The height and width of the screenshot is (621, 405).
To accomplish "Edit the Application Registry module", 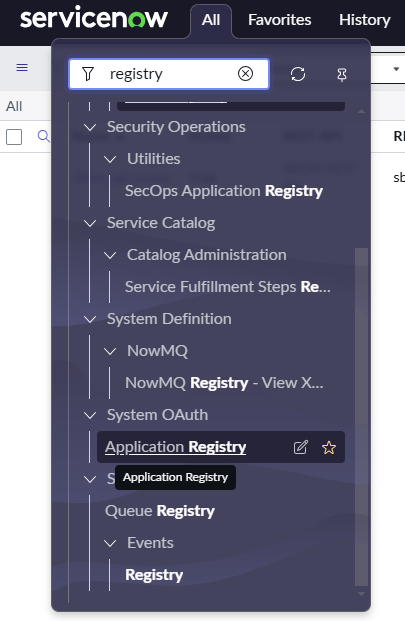I will tap(300, 447).
